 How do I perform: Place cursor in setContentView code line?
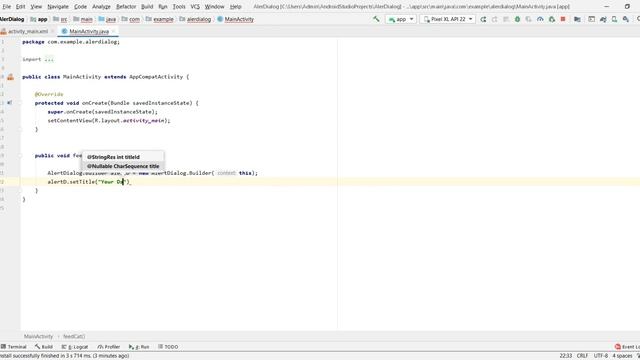click(x=109, y=120)
